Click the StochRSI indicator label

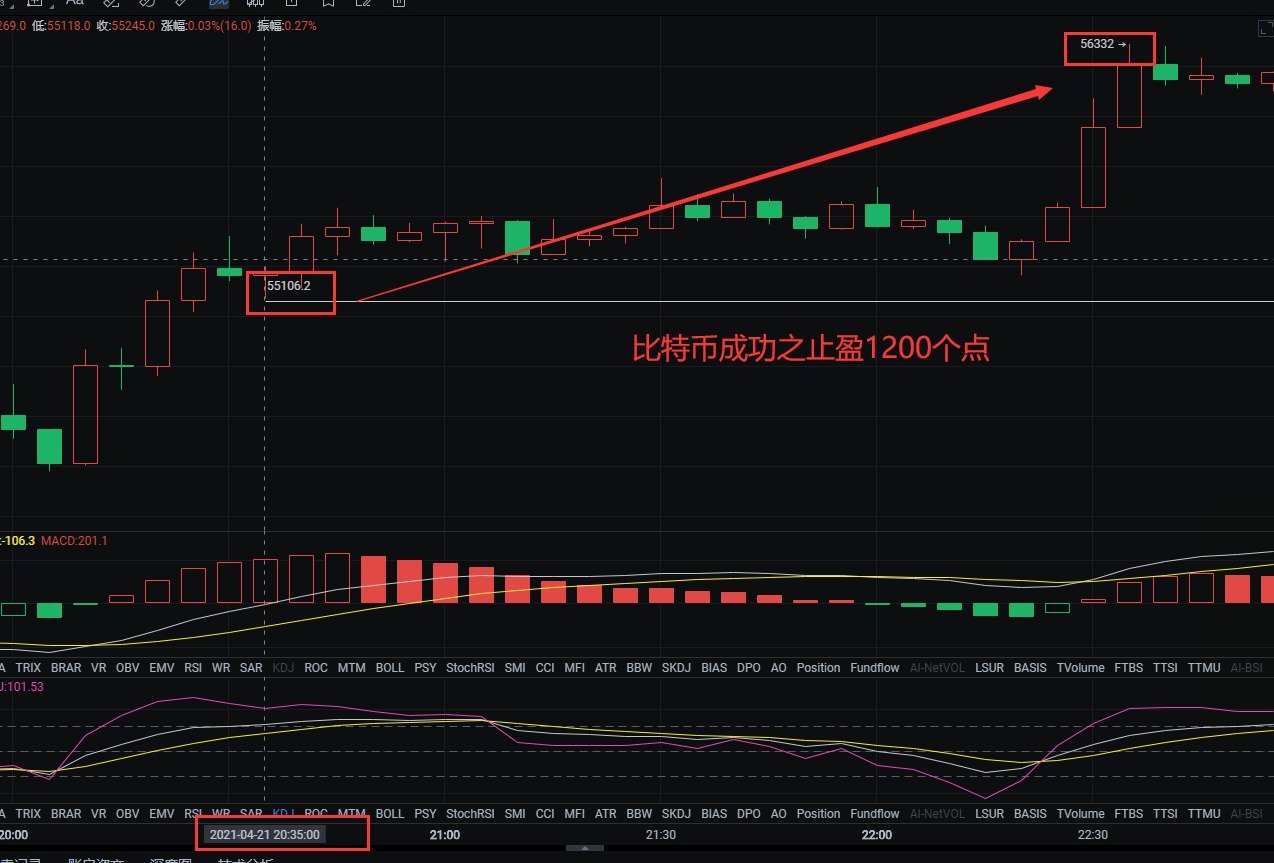[470, 667]
